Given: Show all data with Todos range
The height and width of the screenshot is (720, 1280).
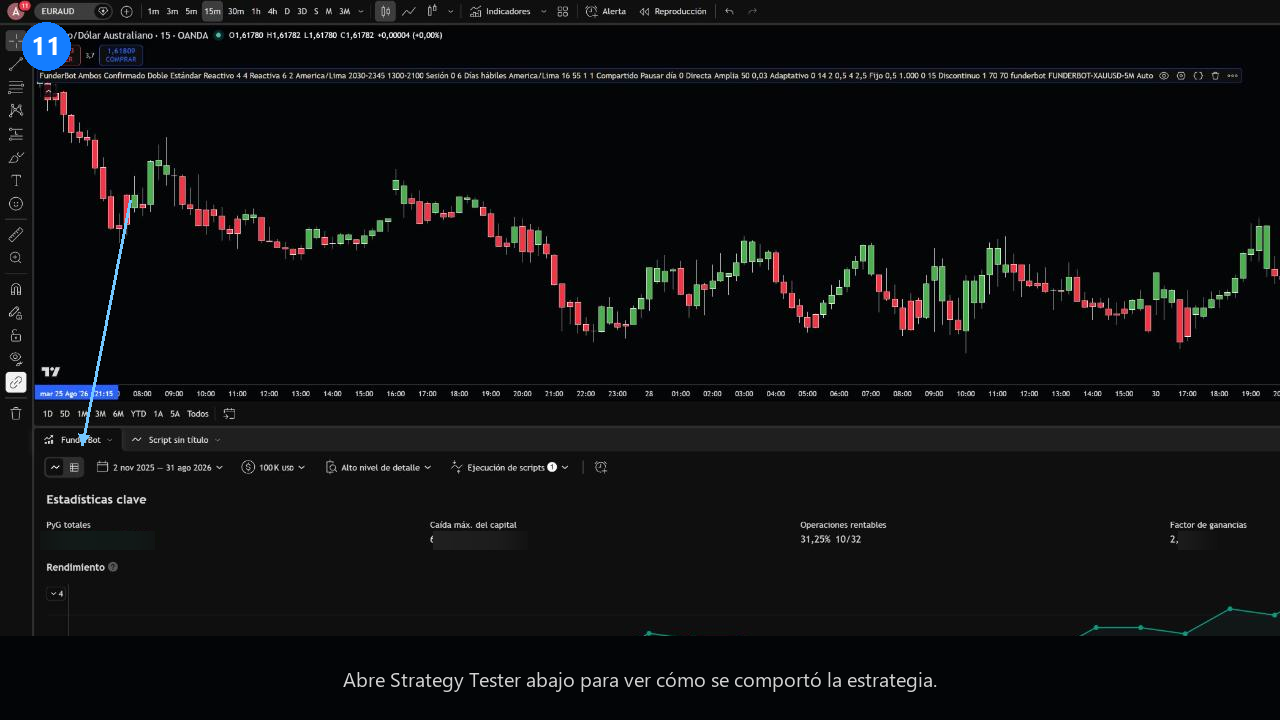Looking at the screenshot, I should [198, 414].
